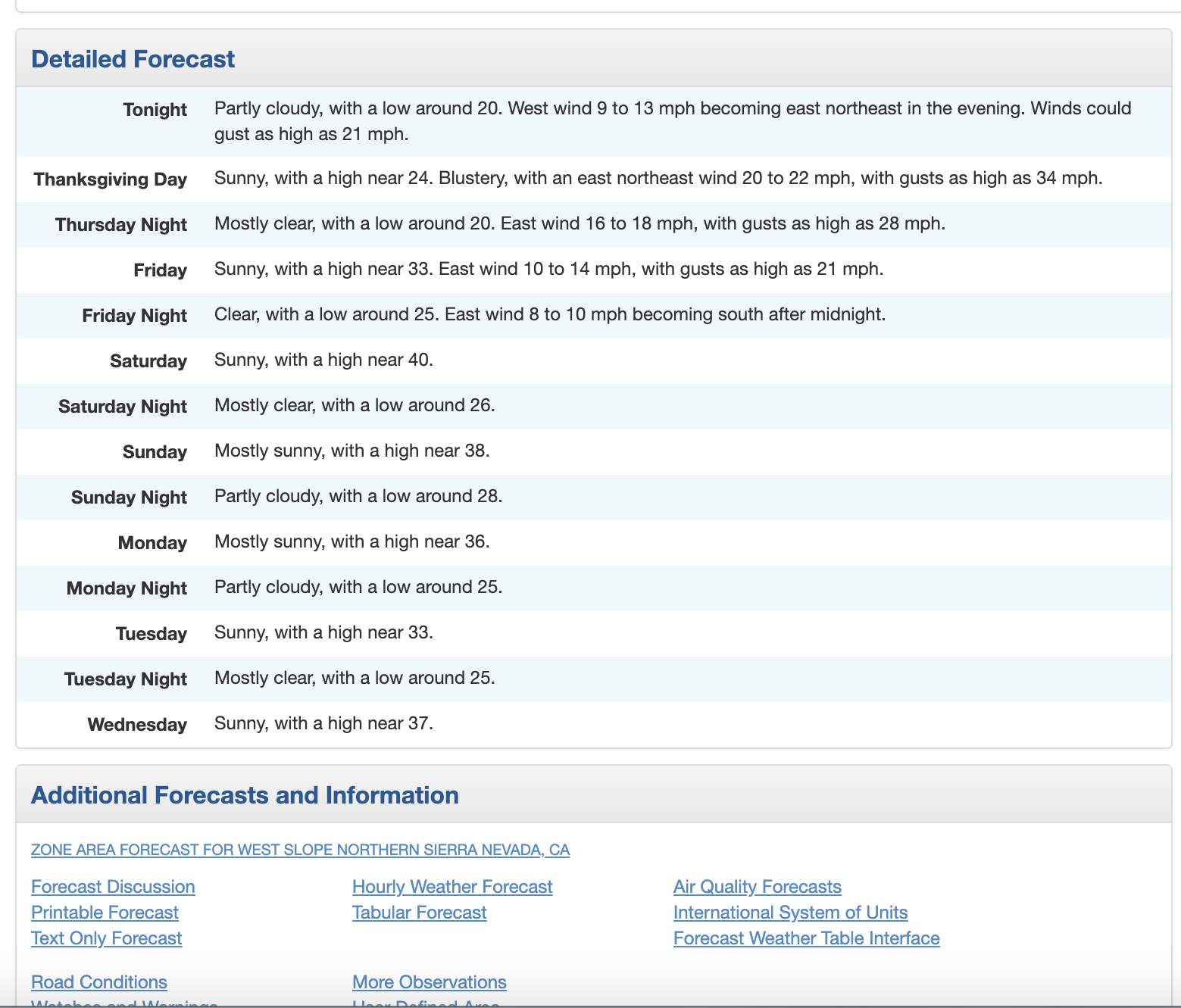The height and width of the screenshot is (1008, 1181).
Task: Click 'Mostly sunny, with a high near 36.' text
Action: pyautogui.click(x=352, y=541)
